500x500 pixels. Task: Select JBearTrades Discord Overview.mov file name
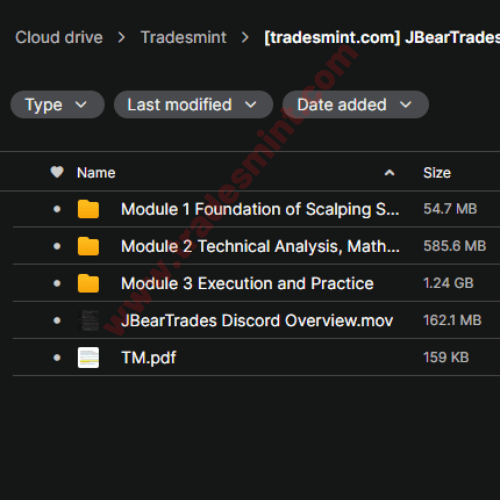[257, 321]
